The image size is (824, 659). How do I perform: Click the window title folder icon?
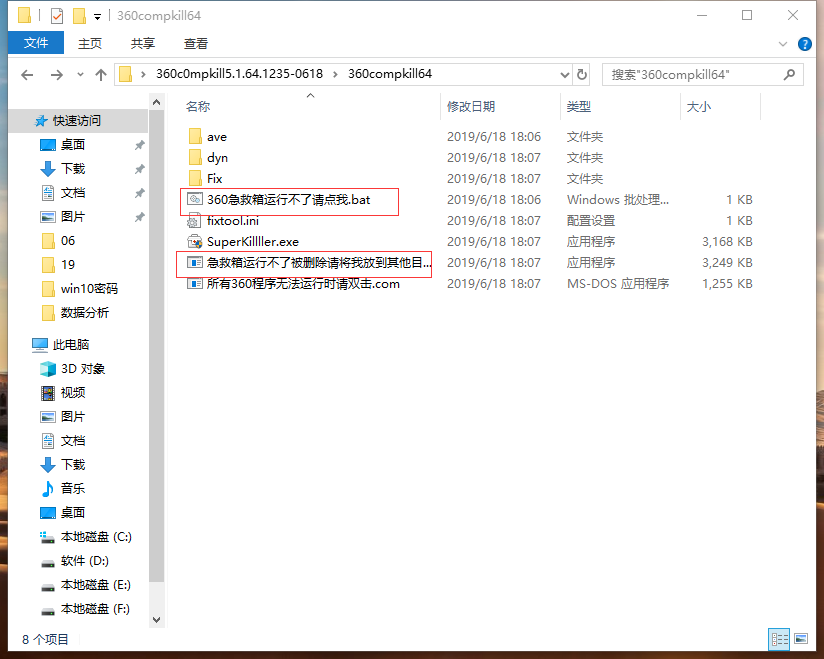click(x=24, y=15)
